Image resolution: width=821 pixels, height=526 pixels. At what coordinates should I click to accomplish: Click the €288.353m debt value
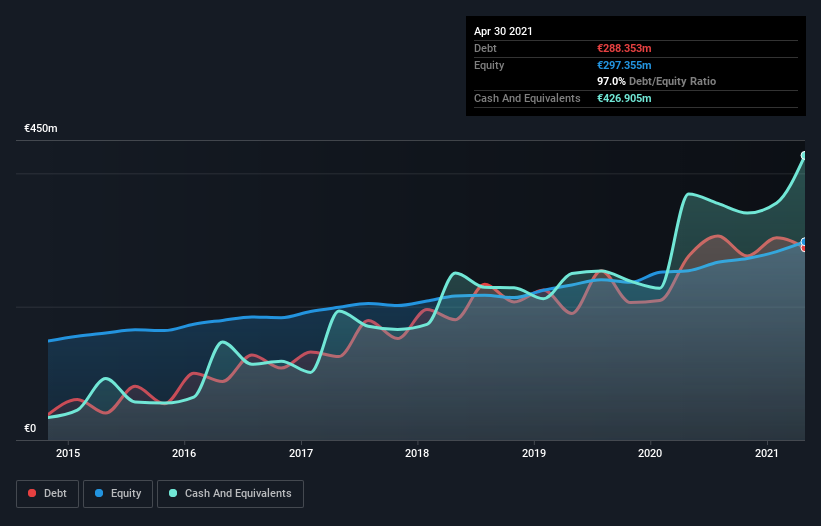click(x=624, y=49)
